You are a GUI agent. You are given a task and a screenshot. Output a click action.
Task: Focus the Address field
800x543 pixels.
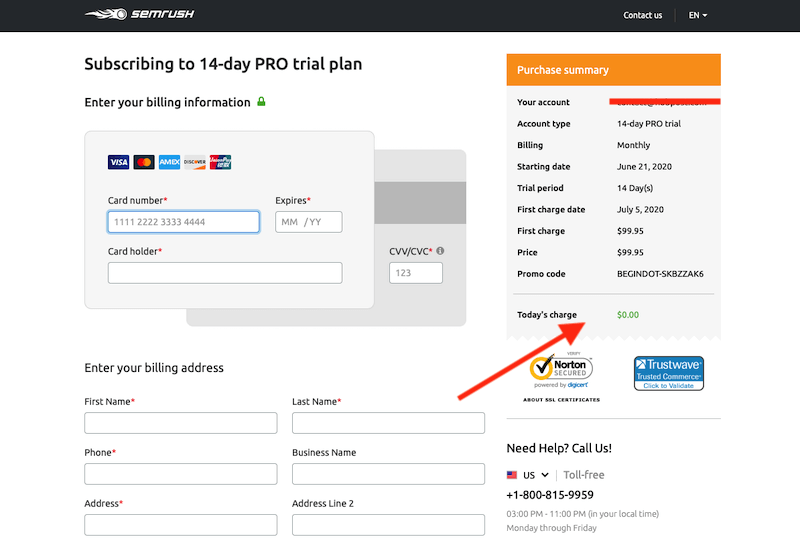coord(181,525)
